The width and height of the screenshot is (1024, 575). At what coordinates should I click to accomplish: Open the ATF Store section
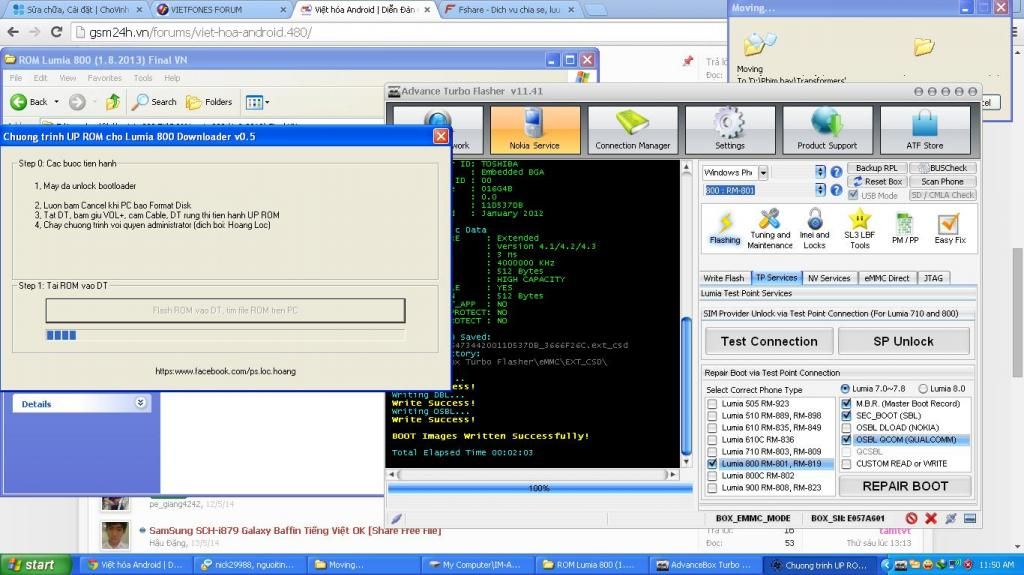click(924, 130)
